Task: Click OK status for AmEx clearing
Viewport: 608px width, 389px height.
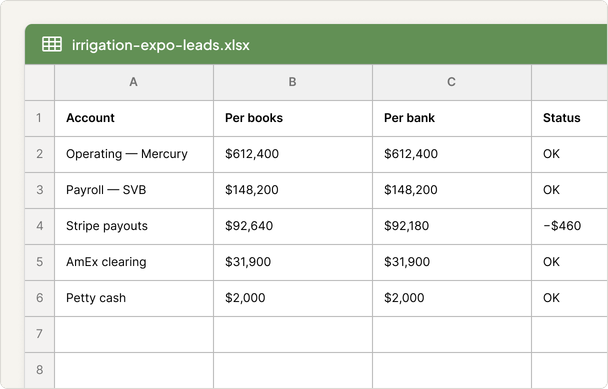Action: click(x=570, y=263)
